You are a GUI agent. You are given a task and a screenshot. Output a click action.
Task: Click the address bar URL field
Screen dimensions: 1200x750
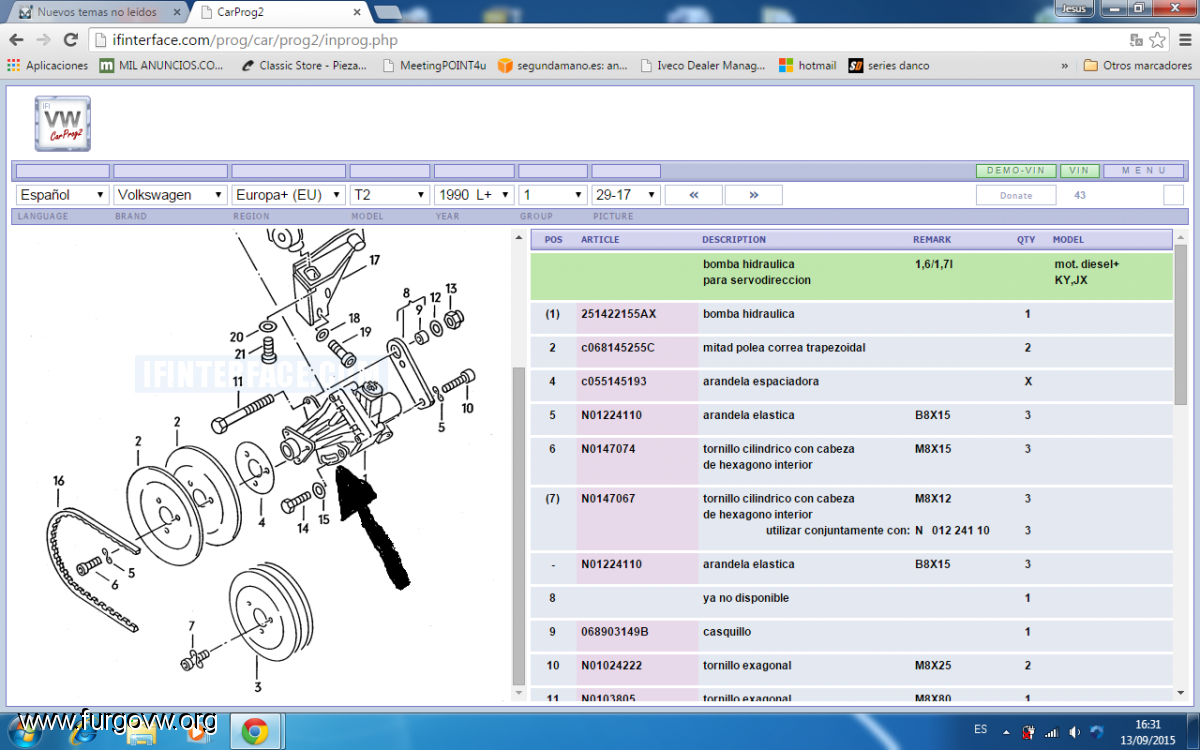pyautogui.click(x=610, y=40)
